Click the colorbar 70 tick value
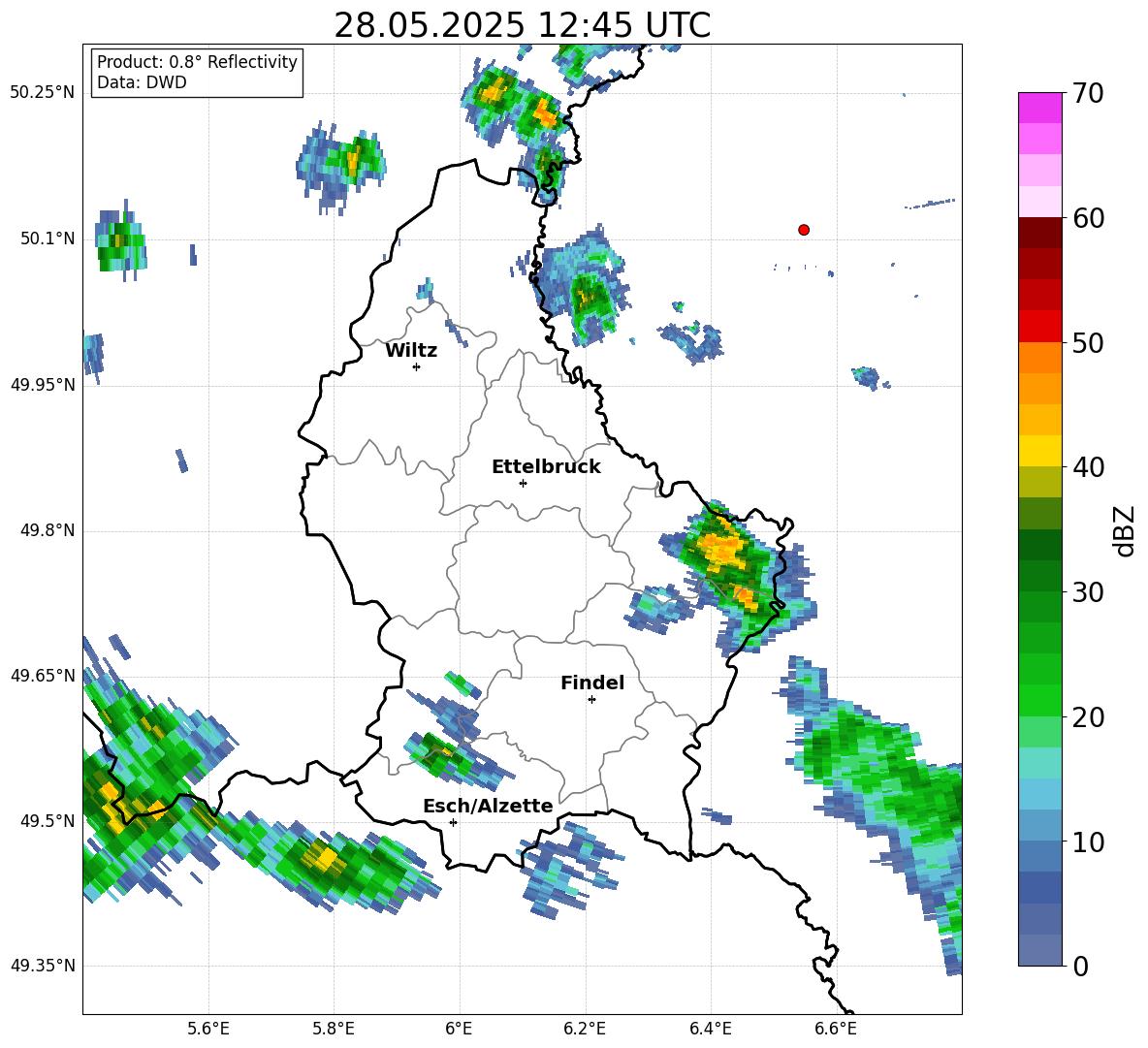 pyautogui.click(x=1088, y=93)
